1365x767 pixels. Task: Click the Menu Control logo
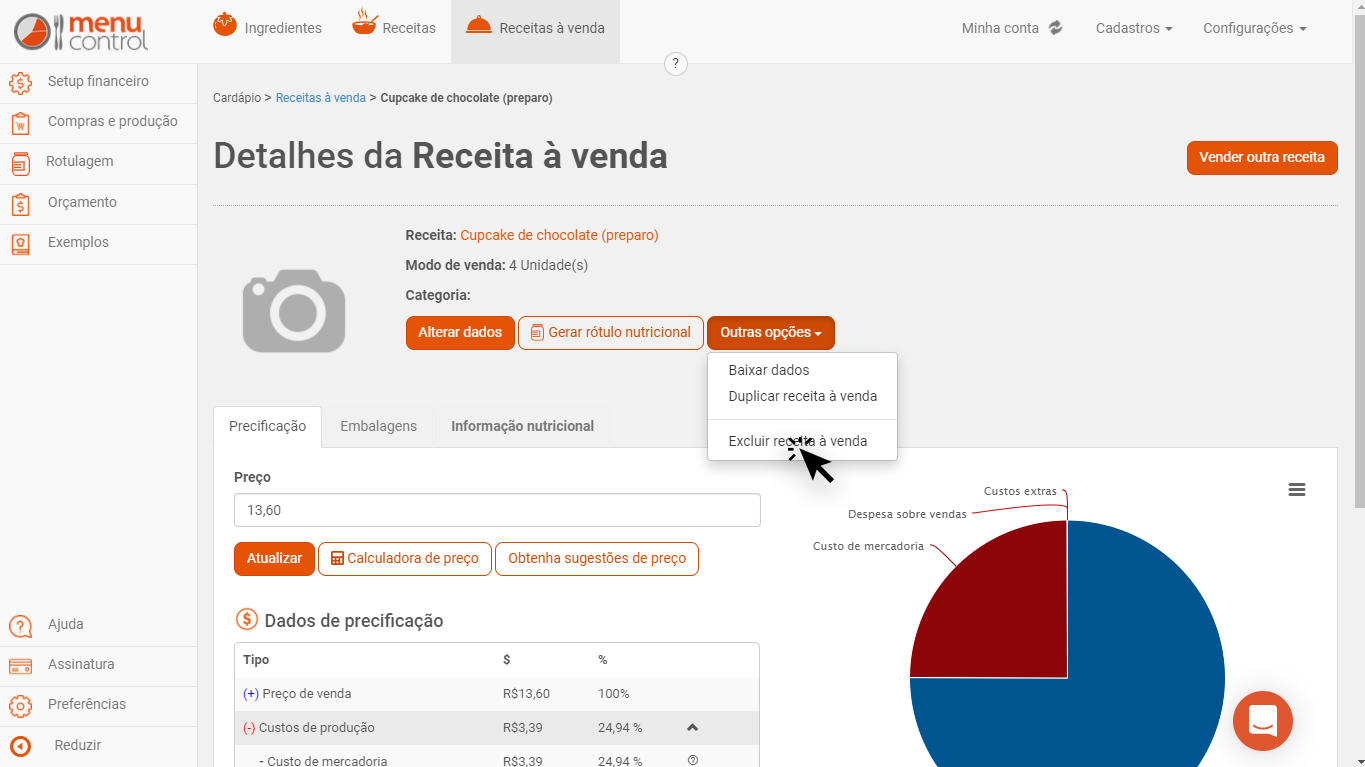coord(81,31)
